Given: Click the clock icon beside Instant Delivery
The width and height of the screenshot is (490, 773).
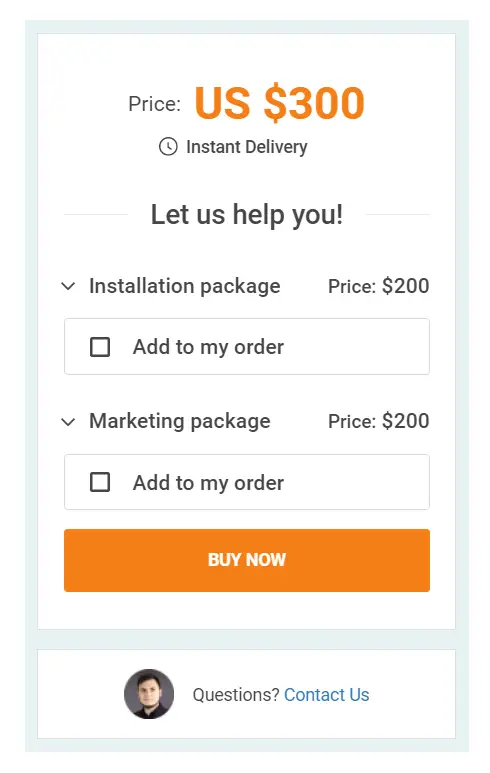Looking at the screenshot, I should (x=168, y=147).
